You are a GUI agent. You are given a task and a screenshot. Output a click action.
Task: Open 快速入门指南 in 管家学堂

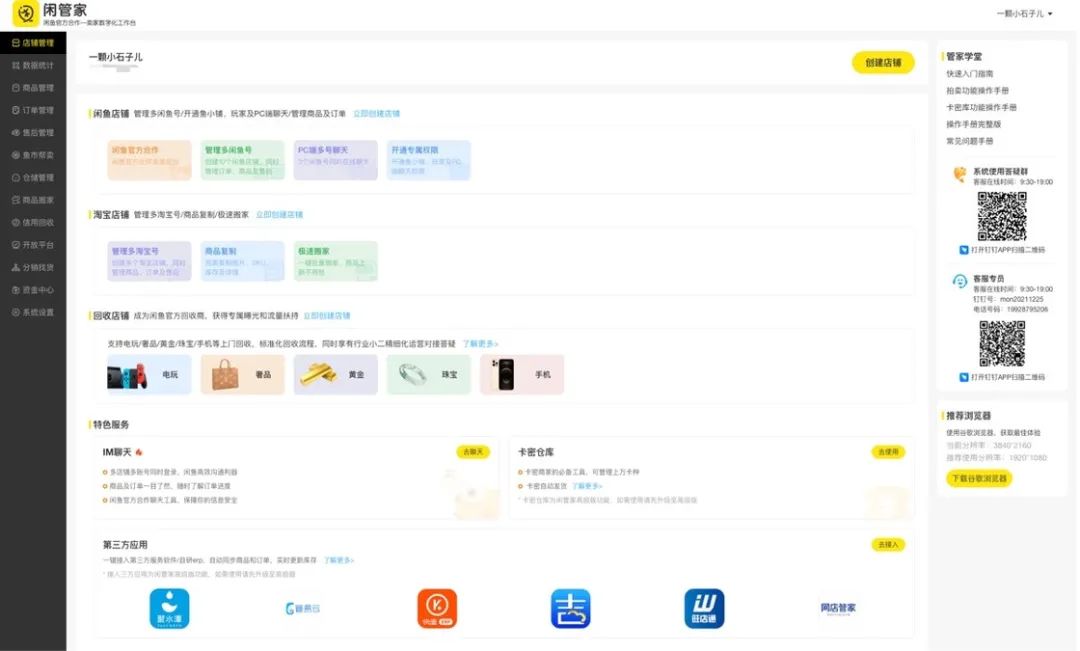(x=969, y=74)
